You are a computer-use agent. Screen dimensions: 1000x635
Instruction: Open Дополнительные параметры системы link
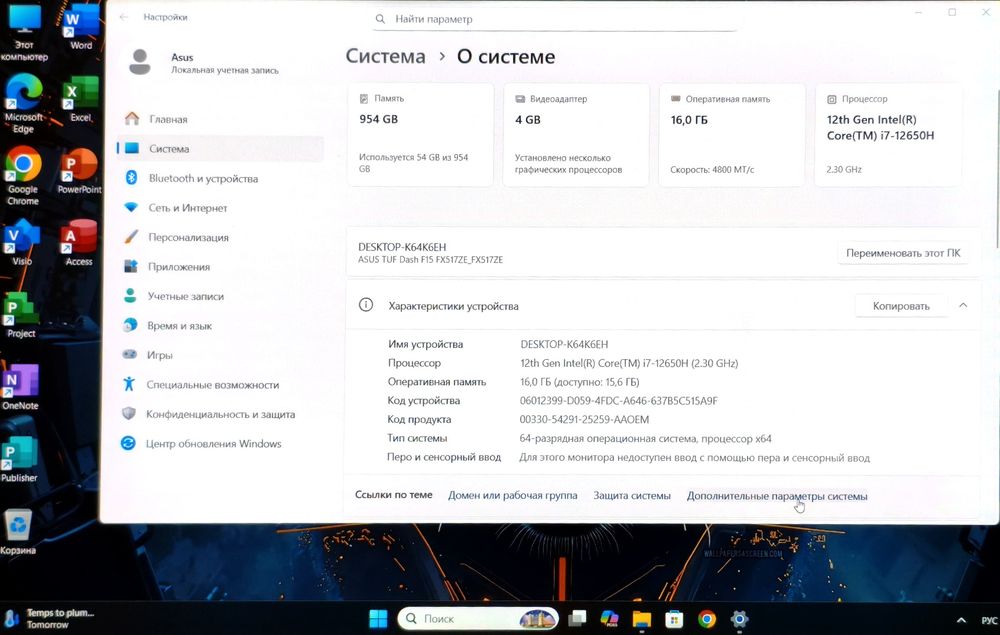(x=777, y=496)
